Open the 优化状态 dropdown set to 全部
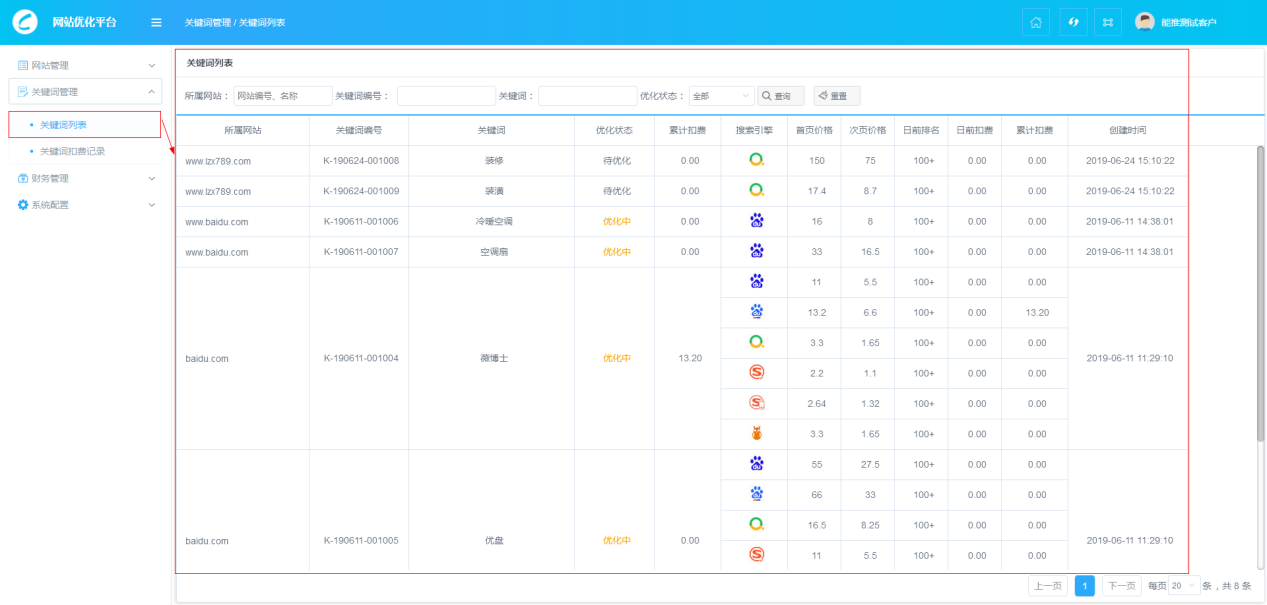The height and width of the screenshot is (605, 1267). click(721, 96)
